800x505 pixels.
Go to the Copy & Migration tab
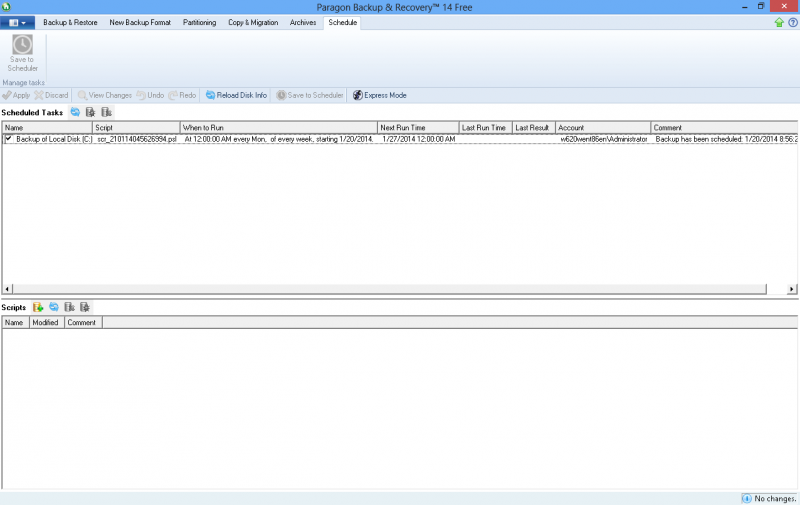(x=253, y=22)
